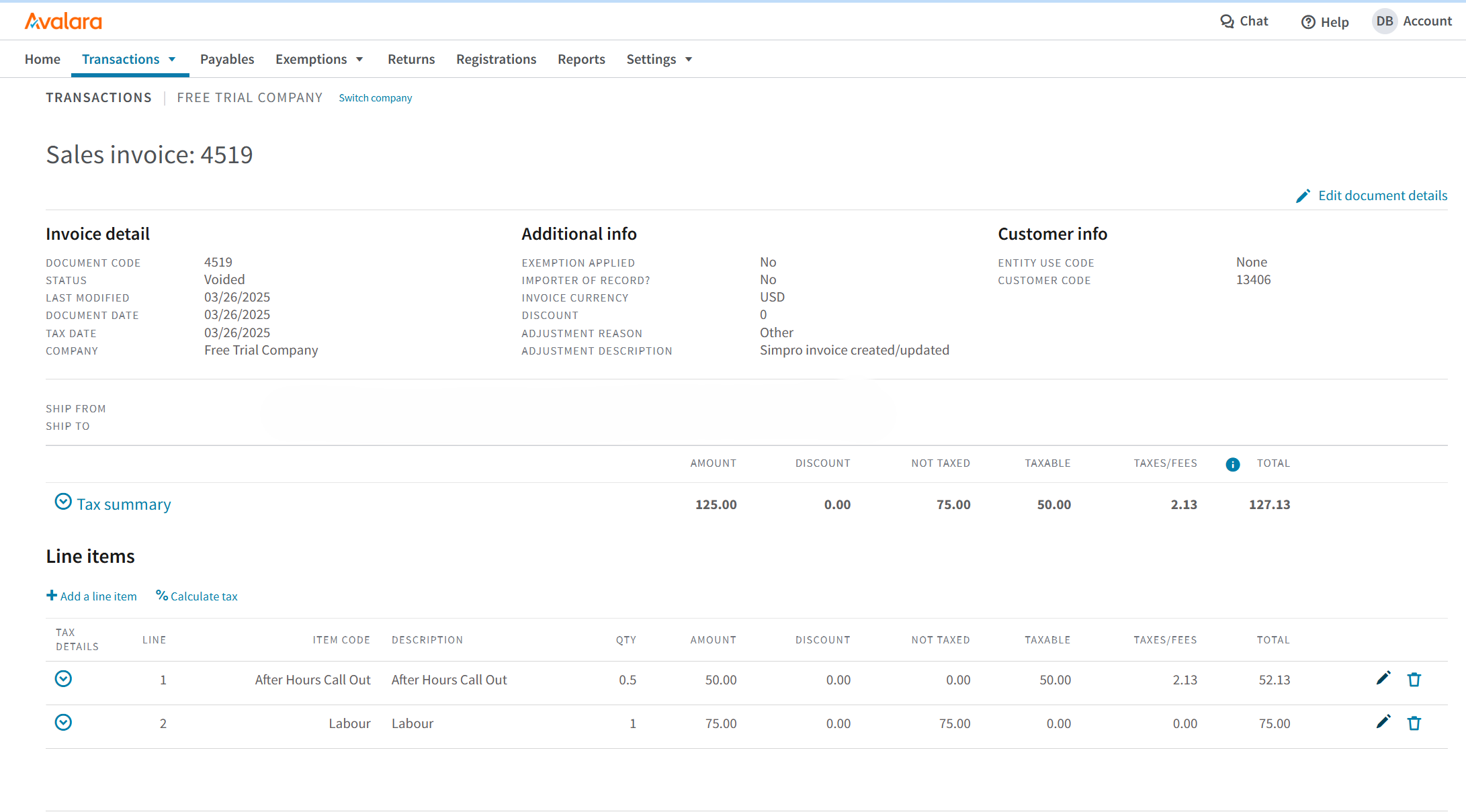Click the Avalara logo

pos(63,21)
